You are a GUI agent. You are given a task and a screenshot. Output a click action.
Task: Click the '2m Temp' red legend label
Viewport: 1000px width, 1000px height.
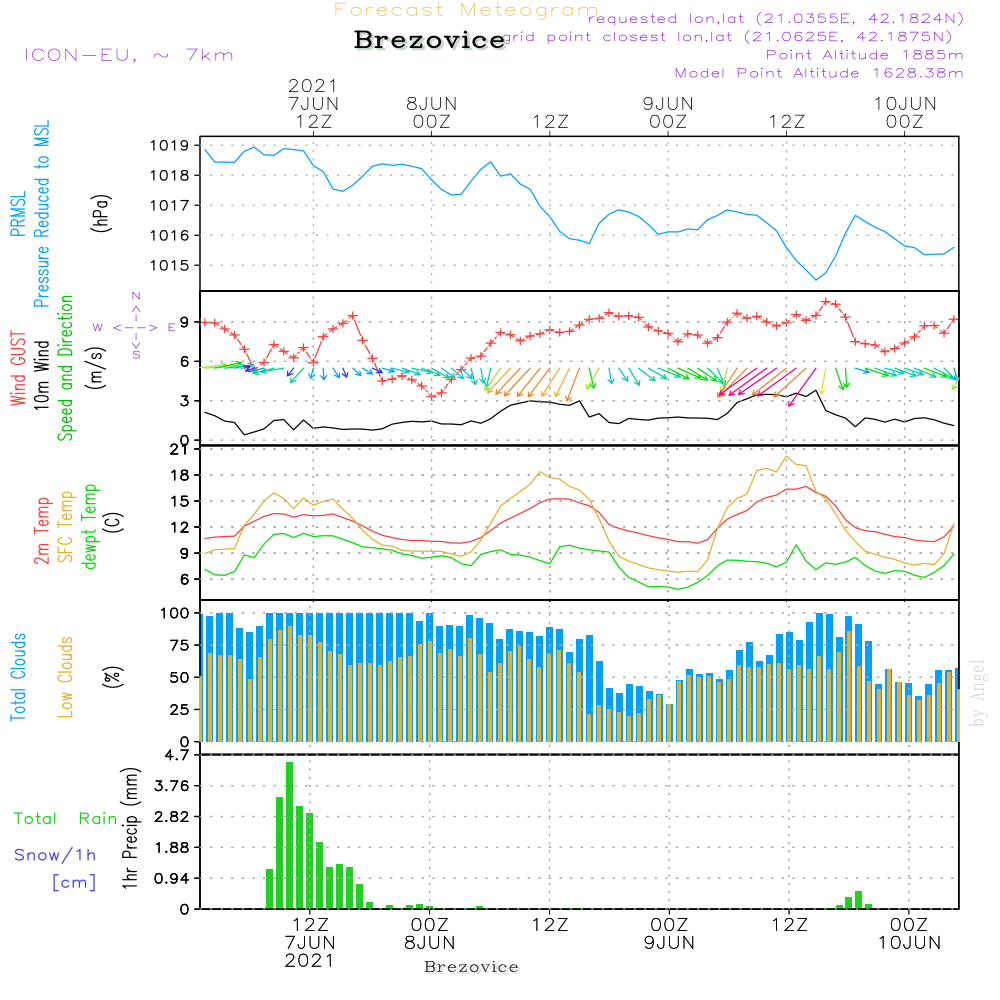point(42,531)
